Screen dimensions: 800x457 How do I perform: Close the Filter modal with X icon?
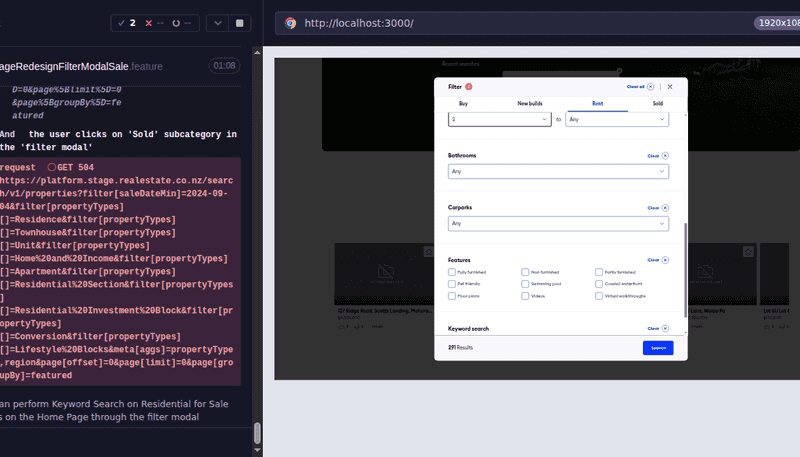[x=670, y=87]
